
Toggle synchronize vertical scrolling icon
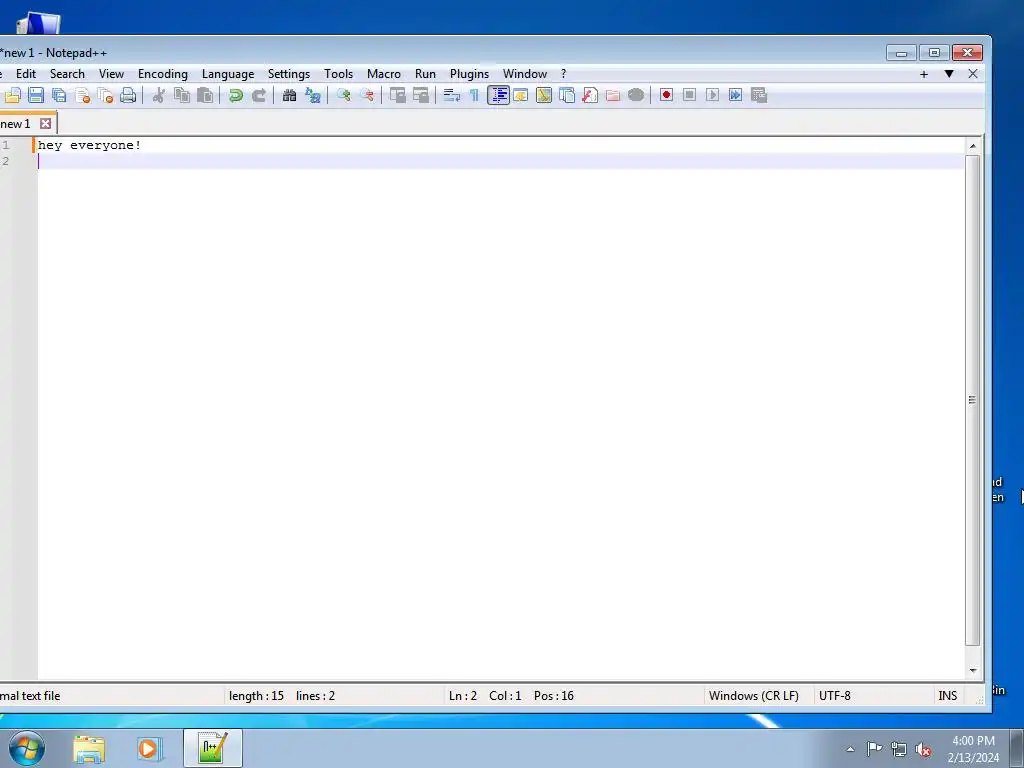[x=397, y=95]
